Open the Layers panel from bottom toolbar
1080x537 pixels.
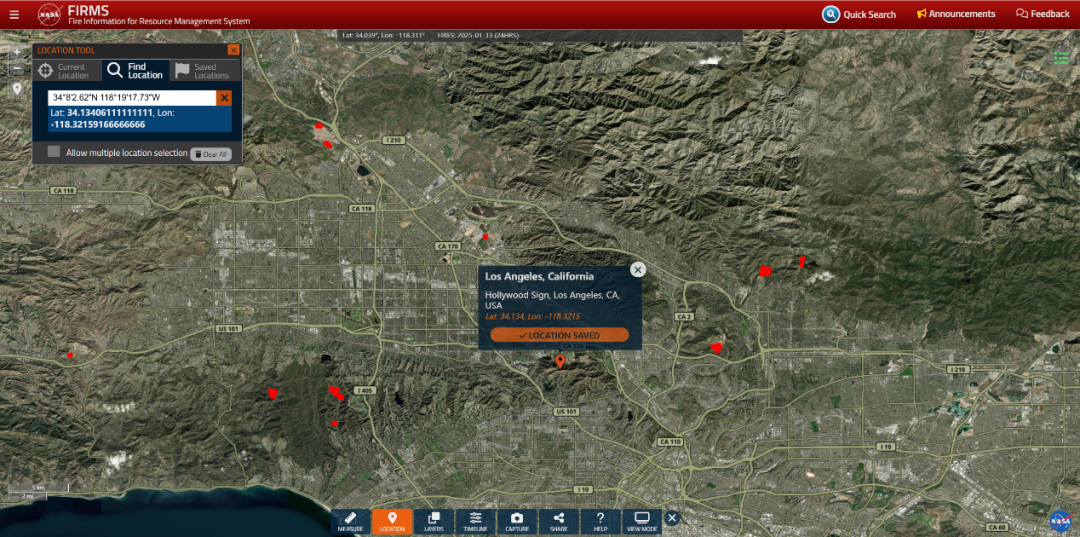point(434,520)
